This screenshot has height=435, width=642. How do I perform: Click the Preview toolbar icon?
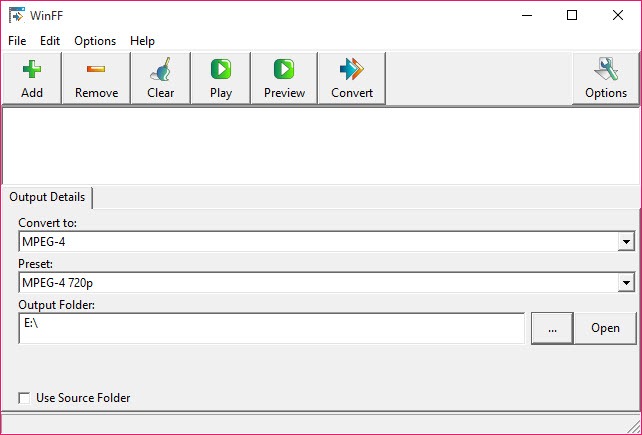284,70
